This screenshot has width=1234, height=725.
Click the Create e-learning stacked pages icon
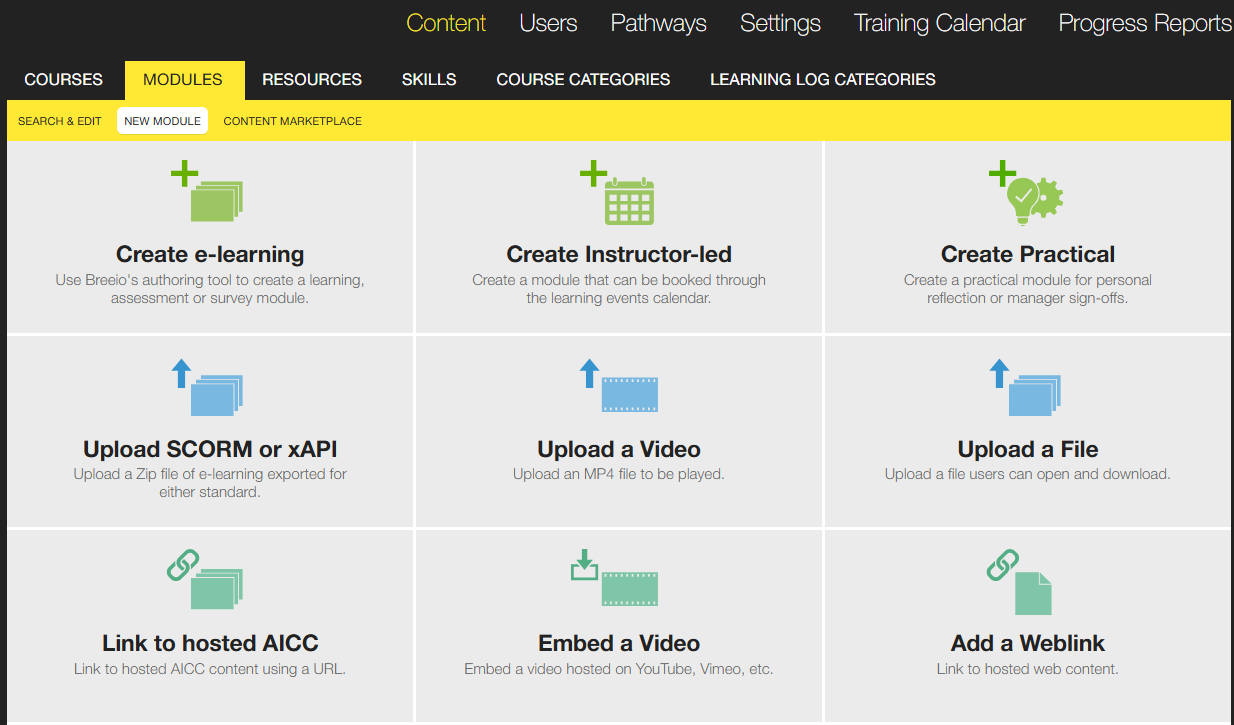(209, 194)
